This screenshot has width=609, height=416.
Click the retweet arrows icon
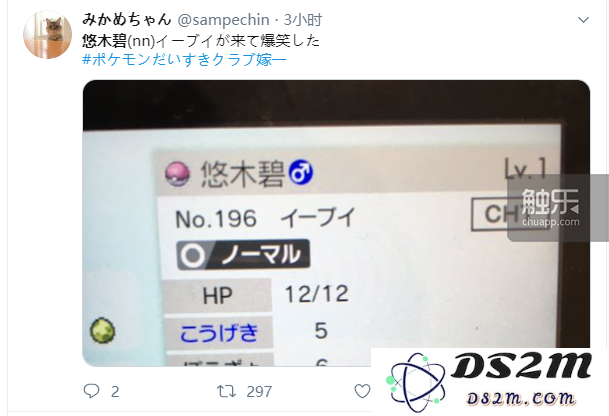226,391
